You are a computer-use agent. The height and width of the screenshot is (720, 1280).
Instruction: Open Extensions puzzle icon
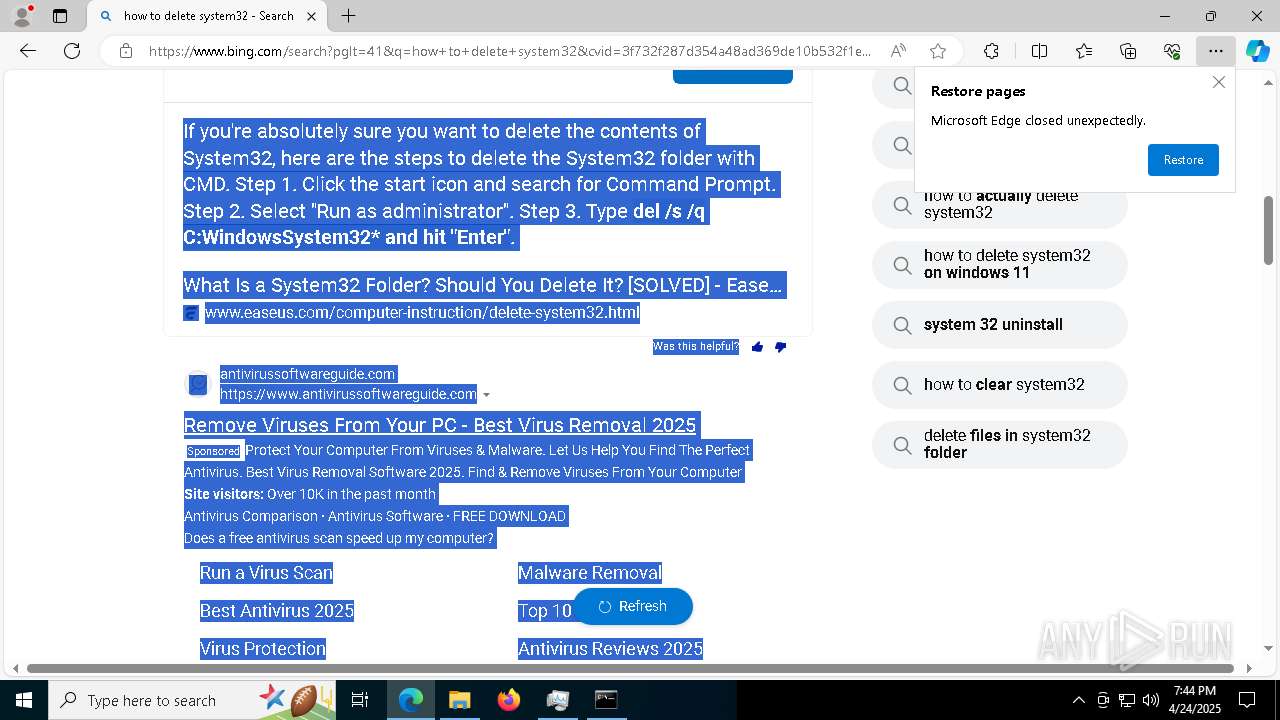(x=991, y=51)
